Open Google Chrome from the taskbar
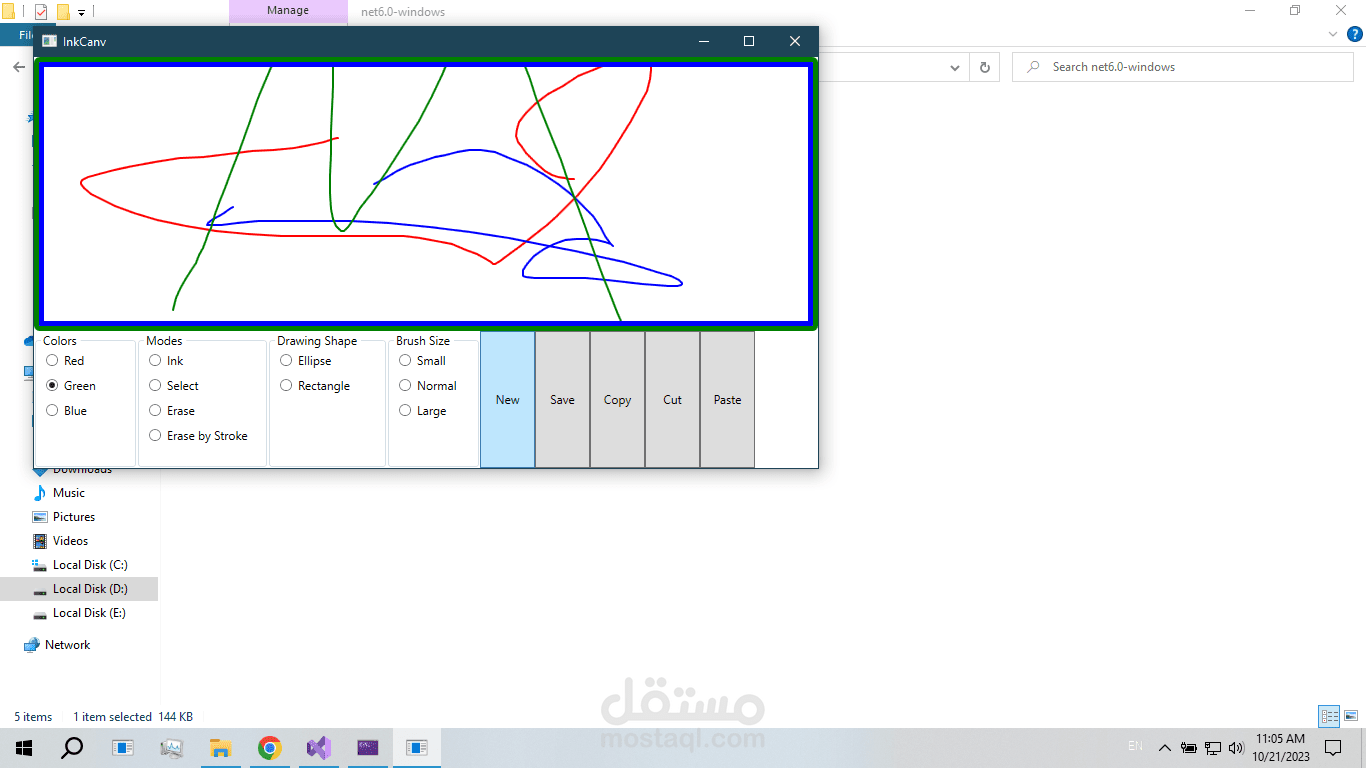This screenshot has width=1366, height=768. point(269,748)
